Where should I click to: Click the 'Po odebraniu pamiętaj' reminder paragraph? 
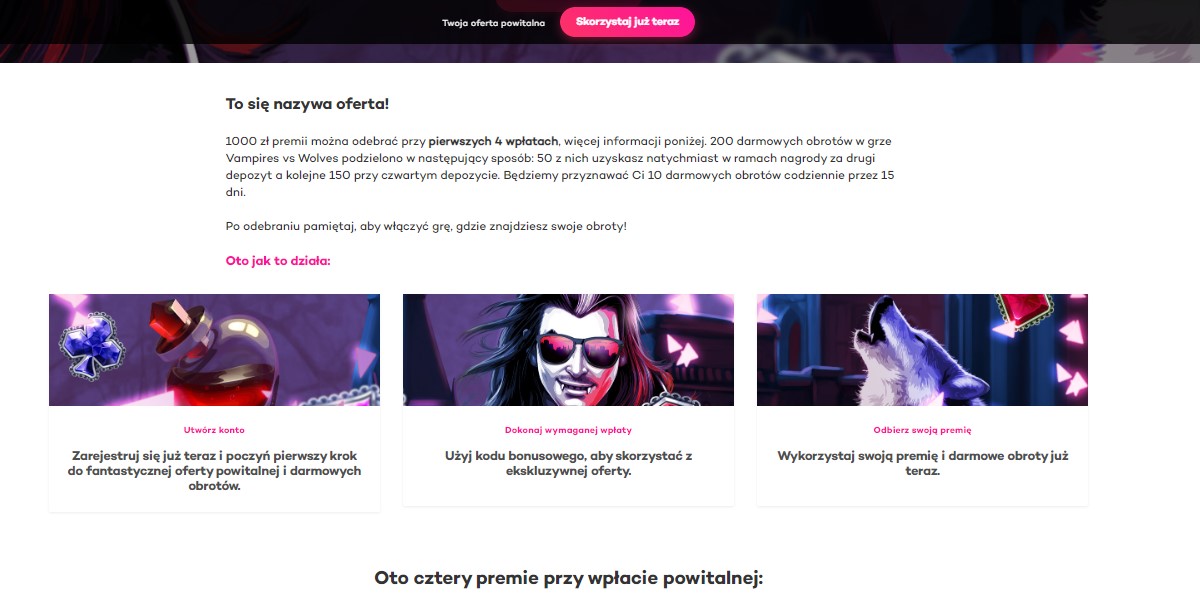click(x=426, y=227)
